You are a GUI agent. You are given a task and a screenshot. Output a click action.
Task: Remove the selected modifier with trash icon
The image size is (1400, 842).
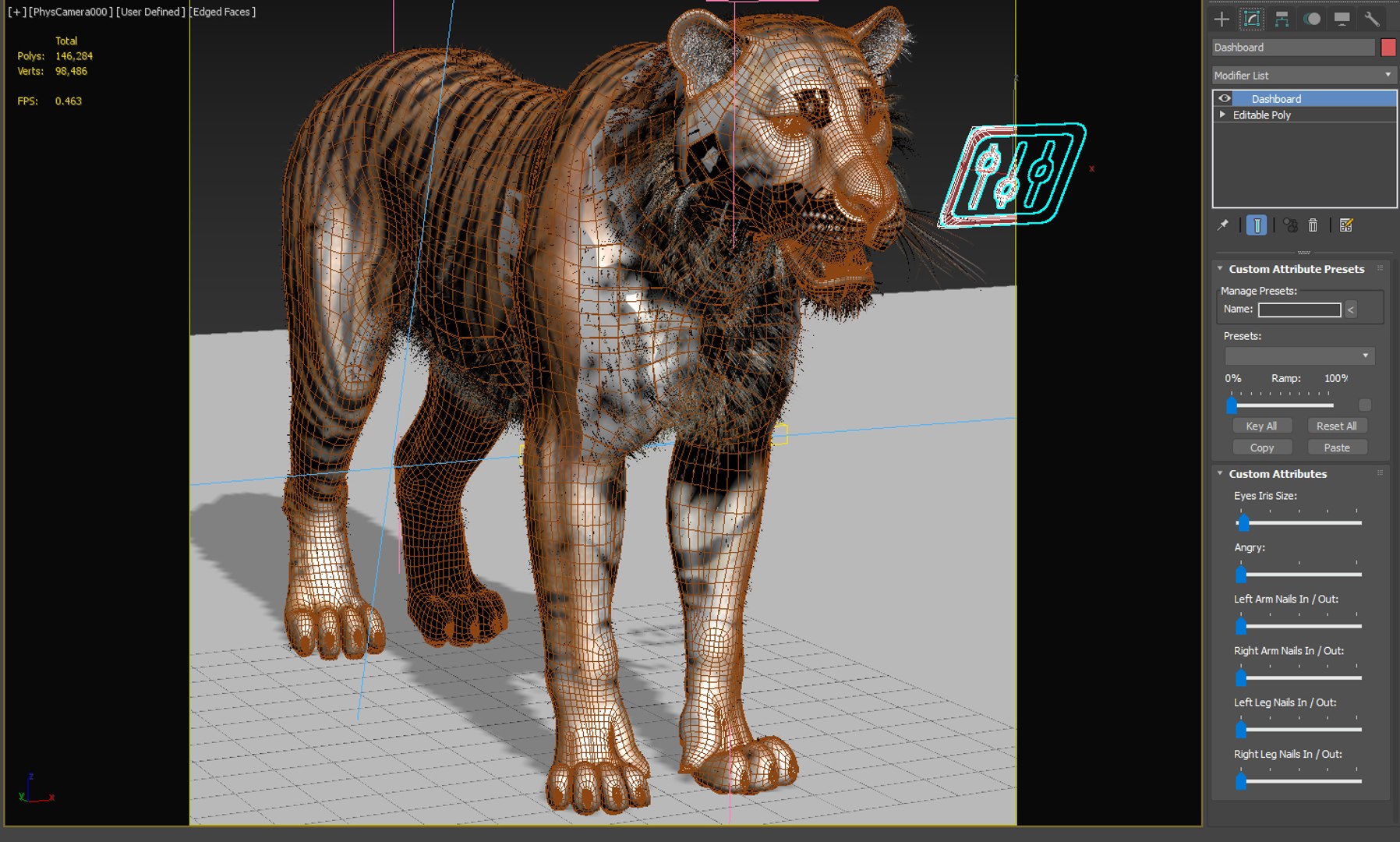pos(1313,226)
